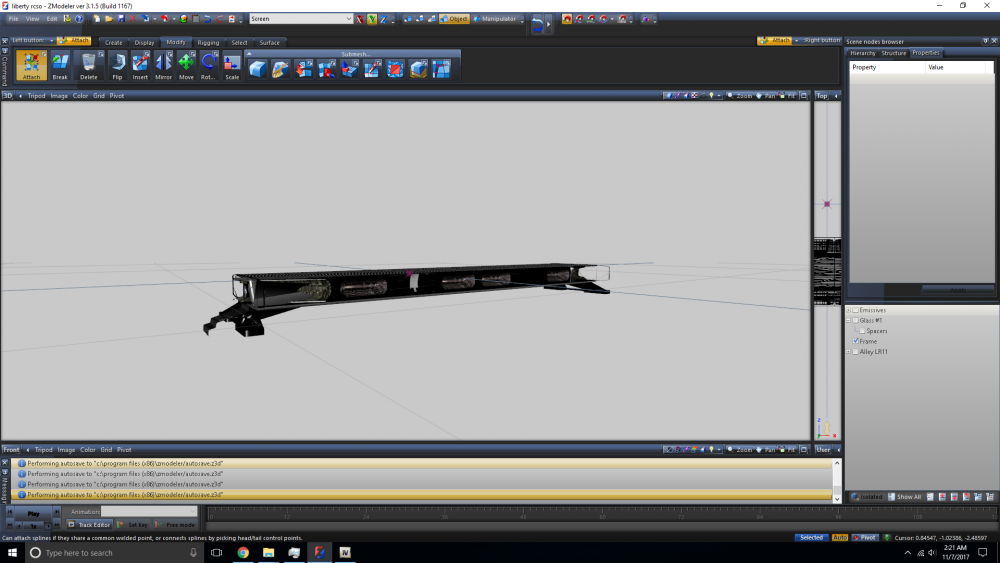Screen dimensions: 1000x563
Task: Click the Windows search box
Action: point(115,553)
